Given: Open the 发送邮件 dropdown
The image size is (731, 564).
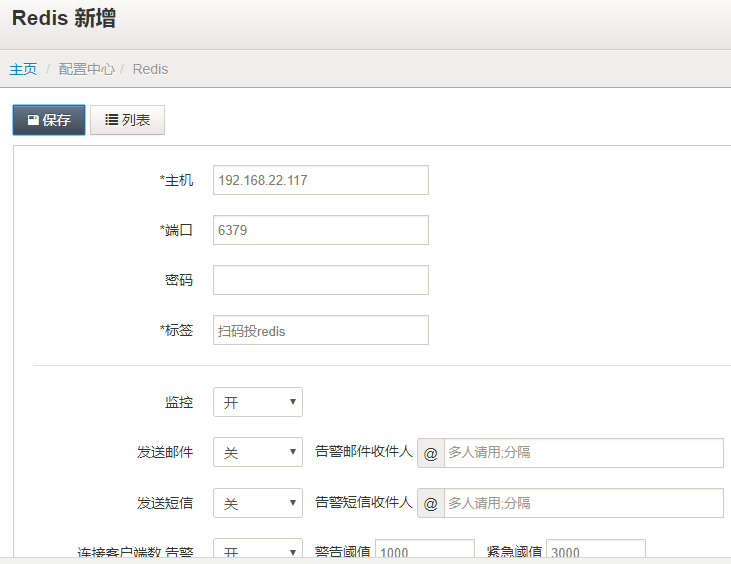Looking at the screenshot, I should click(x=258, y=452).
